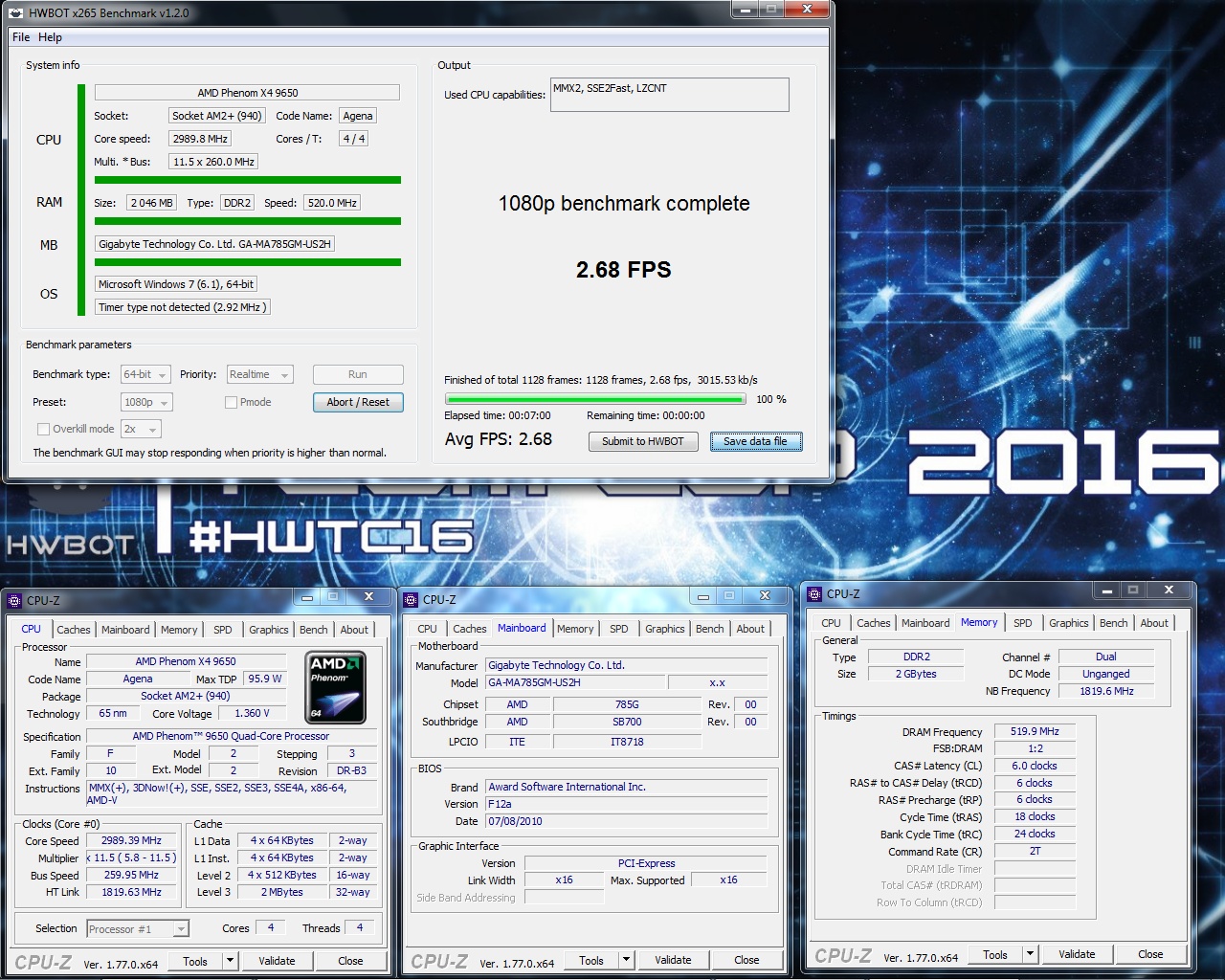Click the BIOS Version F12a value
Image resolution: width=1225 pixels, height=980 pixels.
[626, 804]
